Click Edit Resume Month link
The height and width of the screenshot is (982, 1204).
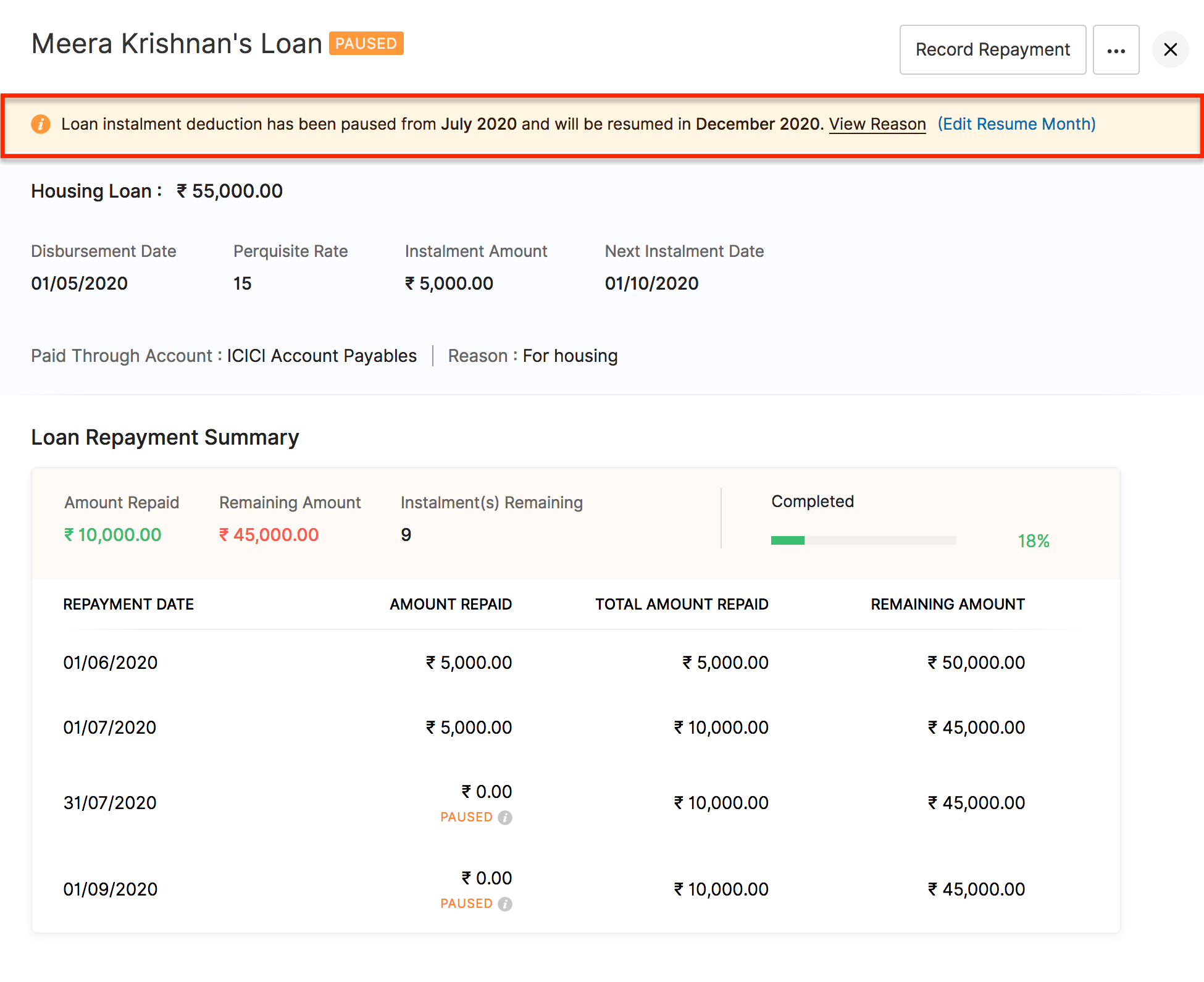(1016, 124)
